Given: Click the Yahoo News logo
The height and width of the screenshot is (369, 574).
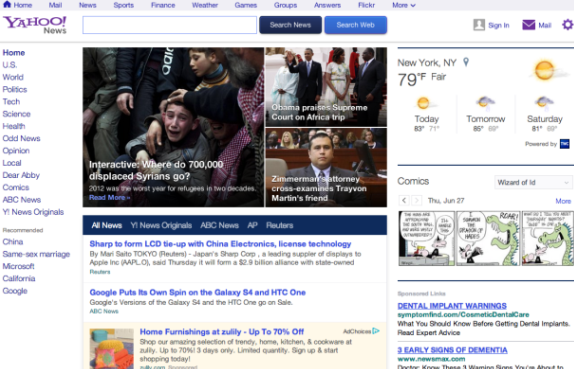Looking at the screenshot, I should pos(35,25).
